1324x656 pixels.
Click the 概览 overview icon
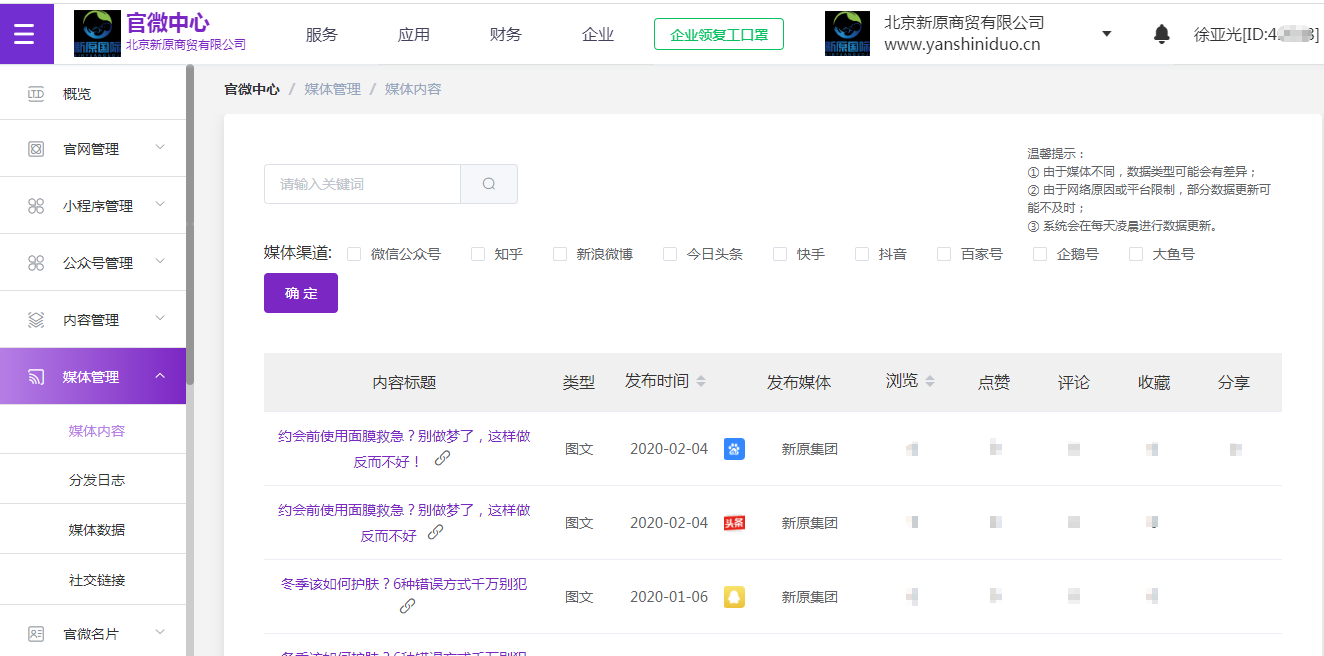pos(36,94)
